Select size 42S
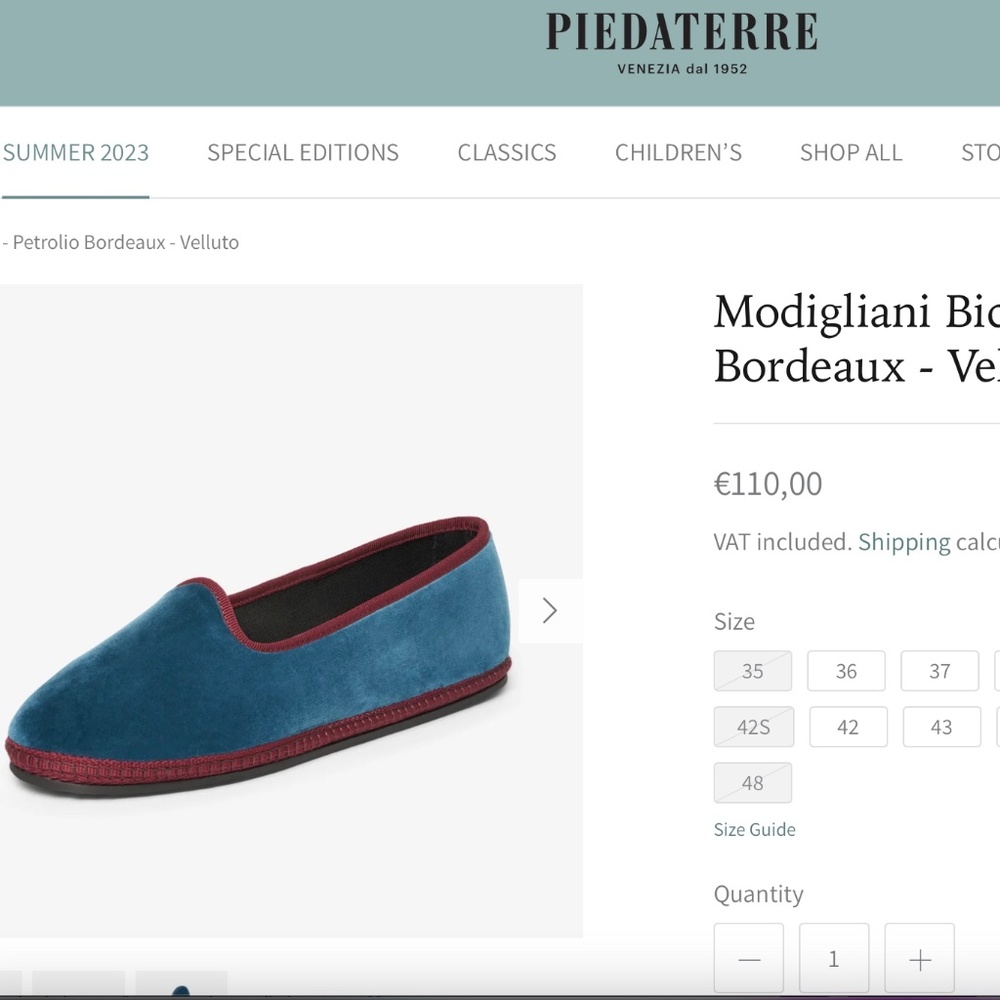 point(753,727)
